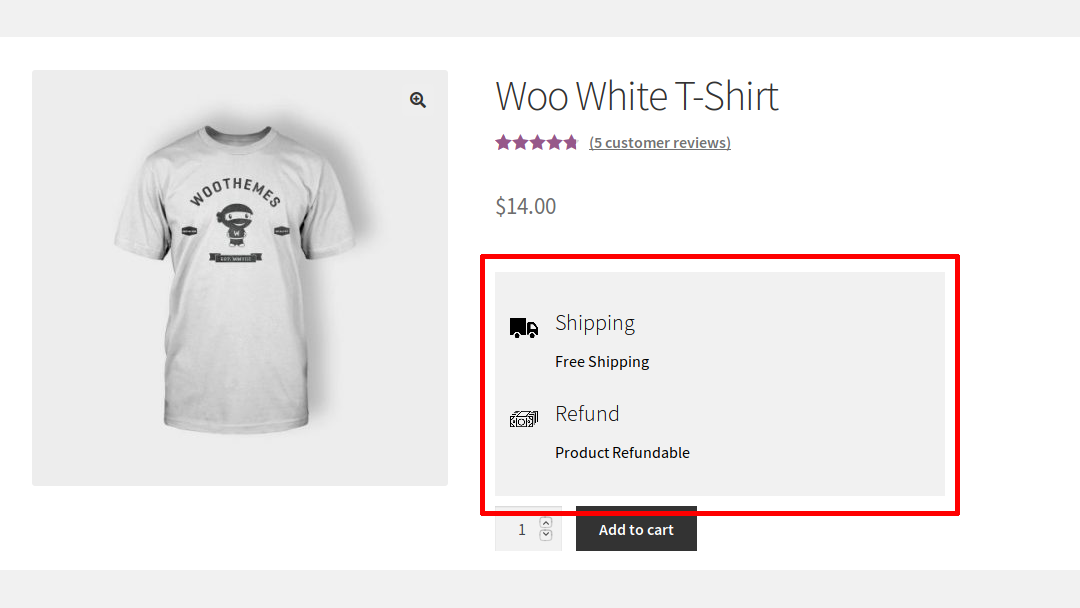This screenshot has width=1080, height=608.
Task: Increase quantity using the up stepper arrow
Action: point(545,522)
